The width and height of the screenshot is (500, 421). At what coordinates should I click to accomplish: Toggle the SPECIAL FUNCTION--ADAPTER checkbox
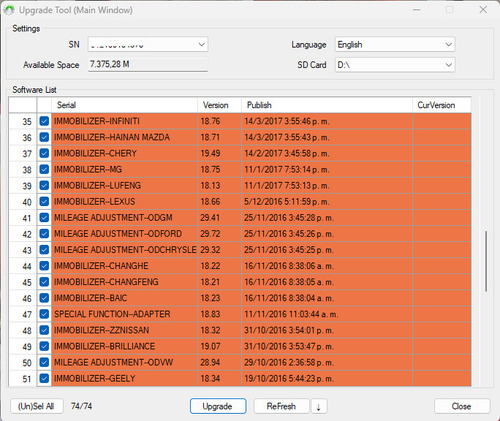44,314
